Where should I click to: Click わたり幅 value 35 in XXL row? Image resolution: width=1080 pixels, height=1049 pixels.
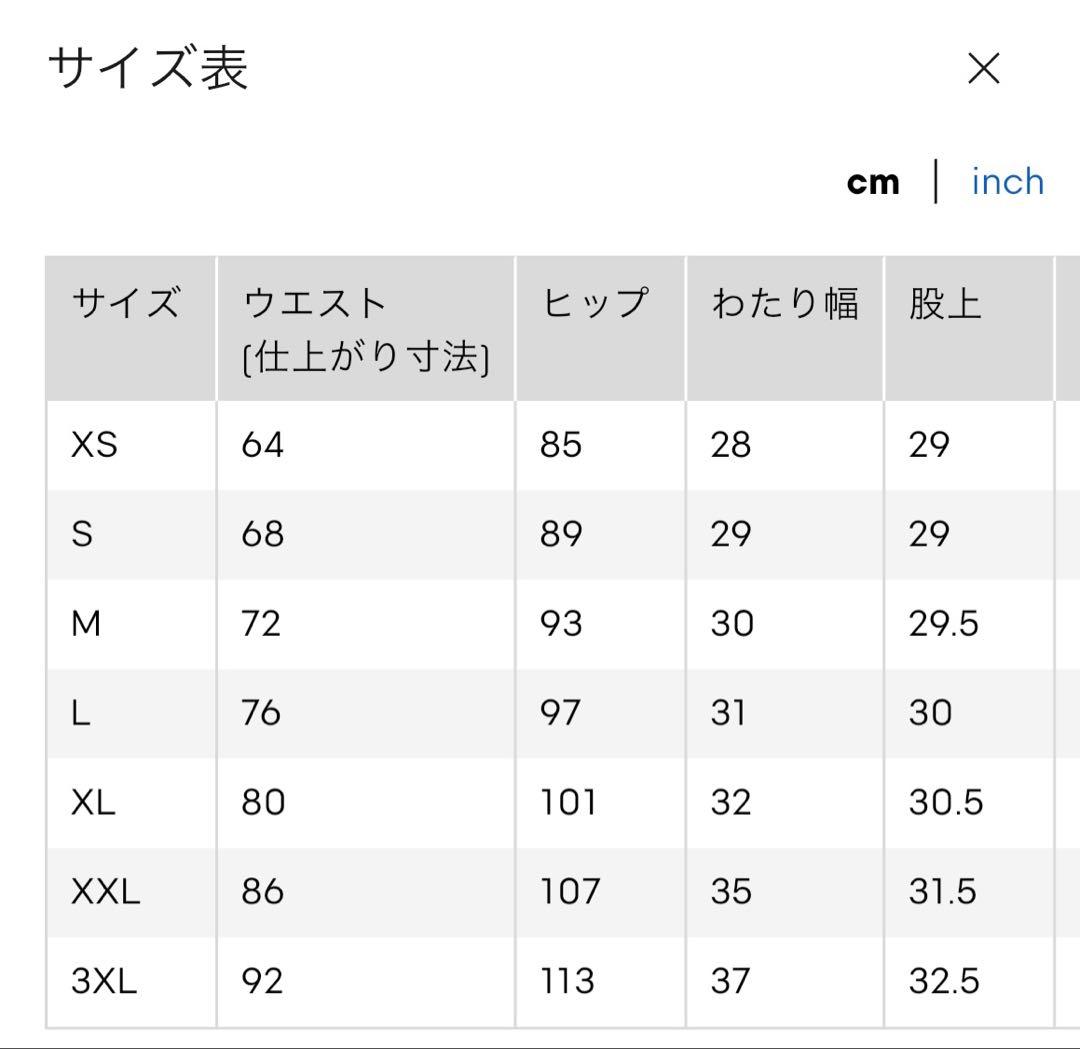click(731, 891)
